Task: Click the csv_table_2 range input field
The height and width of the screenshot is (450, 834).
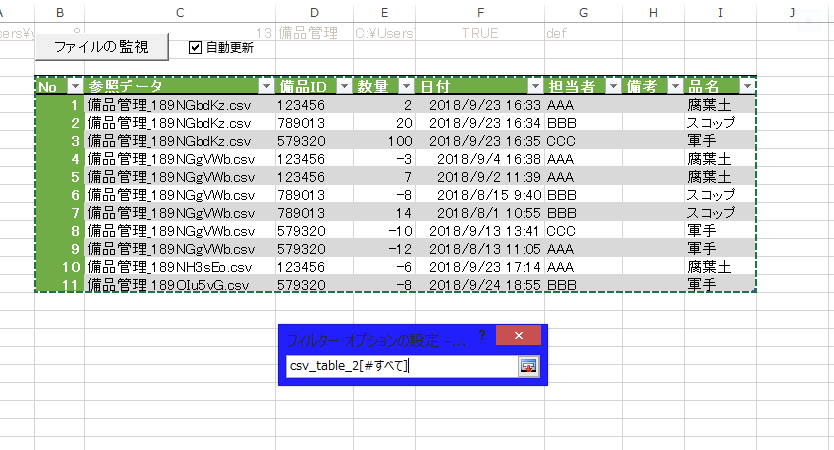Action: [x=400, y=366]
